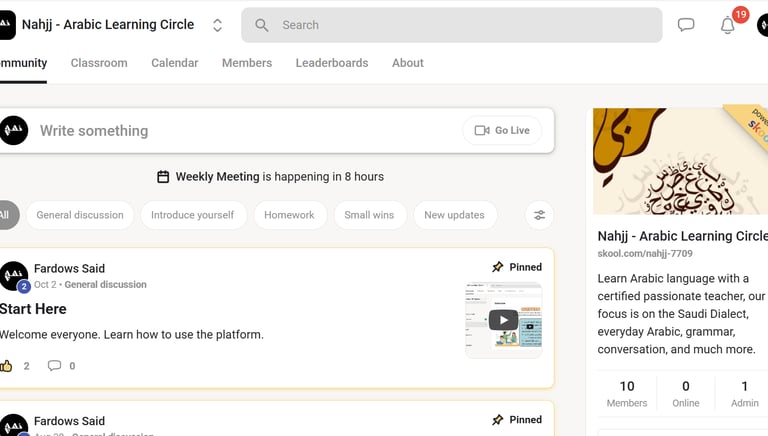The width and height of the screenshot is (768, 436).
Task: Filter by New updates category
Action: 455,215
